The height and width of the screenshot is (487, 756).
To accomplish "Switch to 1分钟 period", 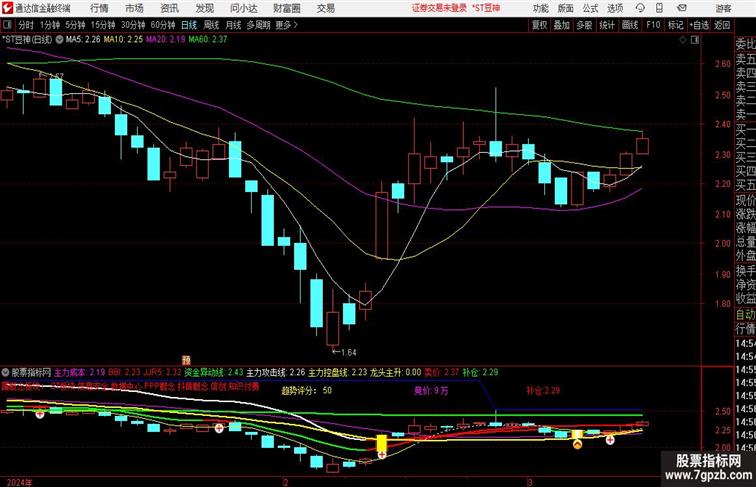I will tap(50, 25).
